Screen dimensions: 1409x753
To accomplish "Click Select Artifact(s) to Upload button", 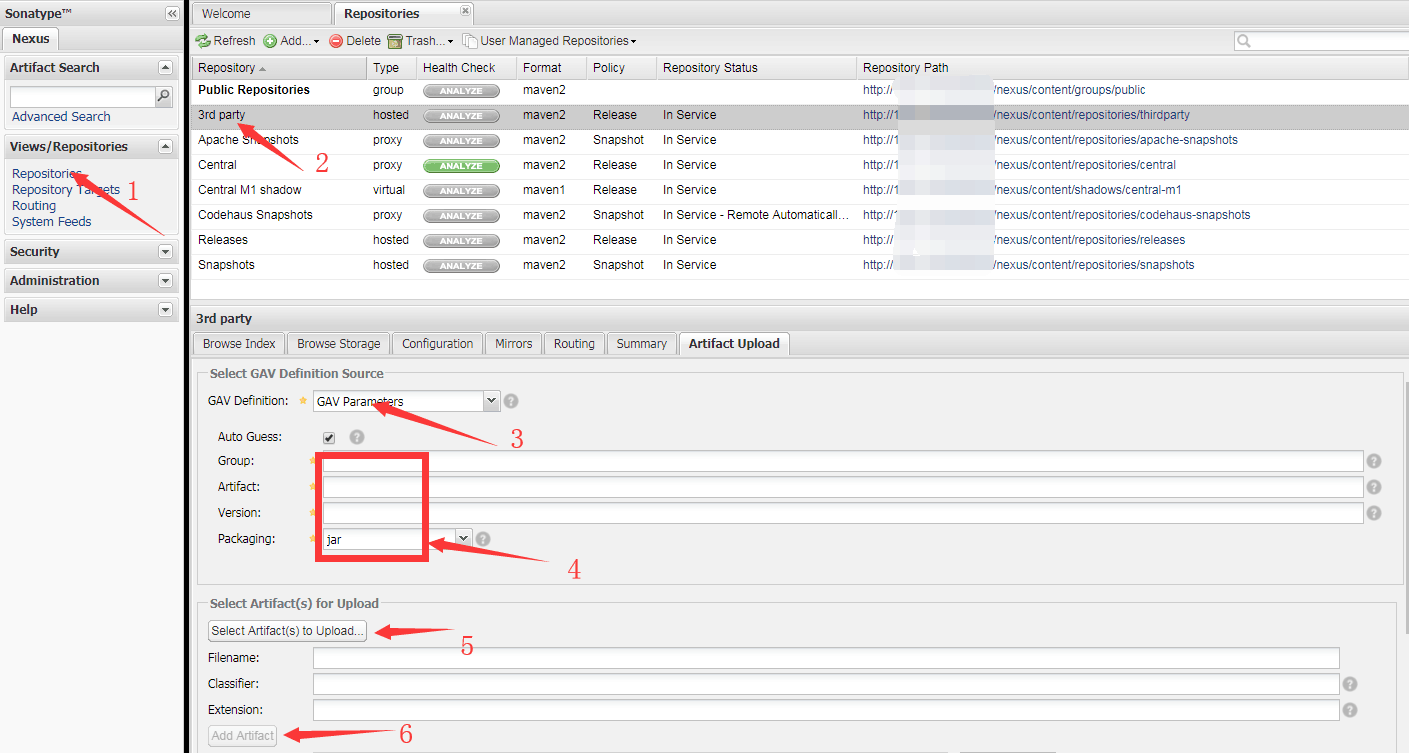I will click(288, 631).
